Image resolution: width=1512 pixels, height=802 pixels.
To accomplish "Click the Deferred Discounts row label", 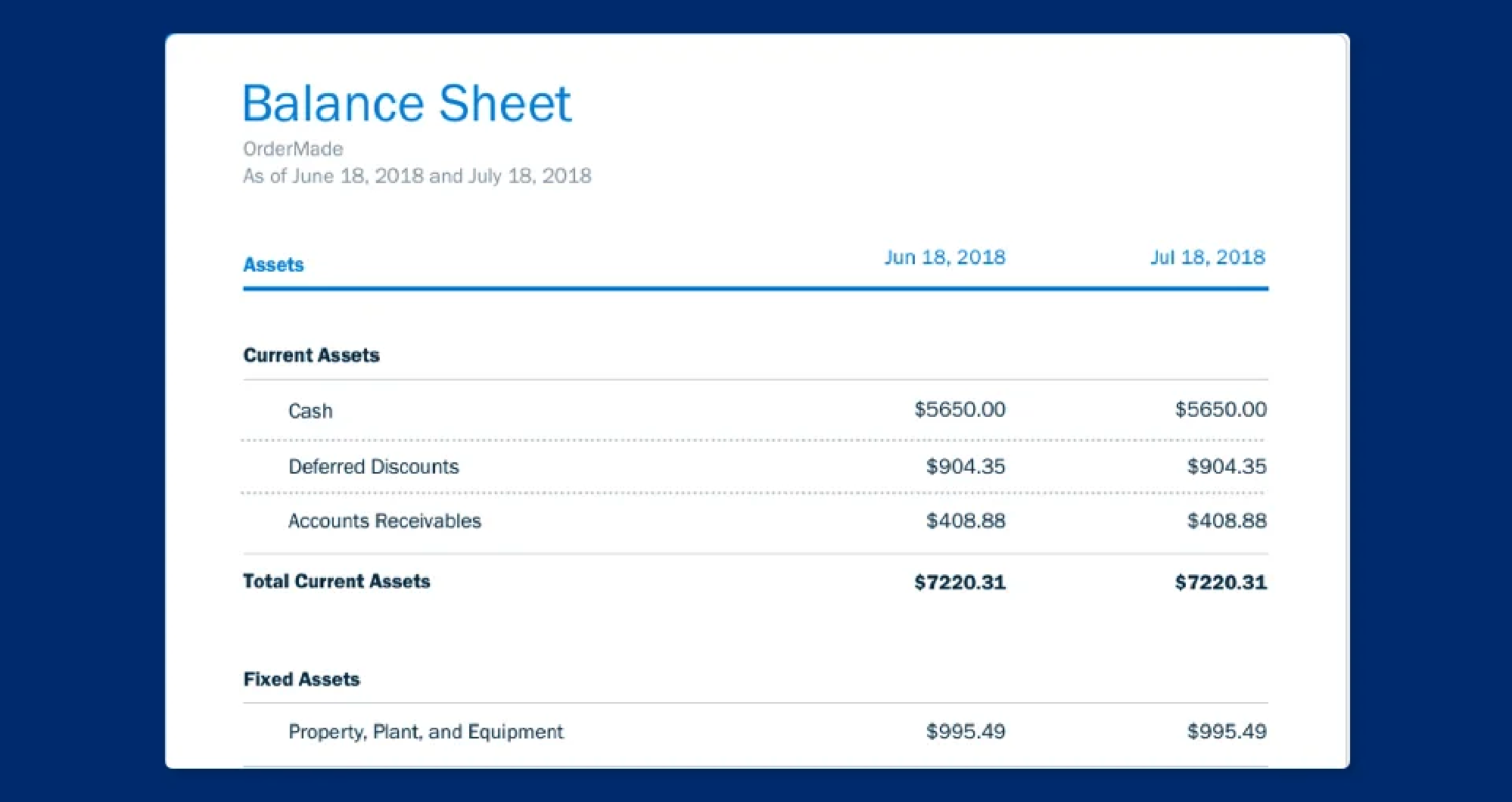I will pos(373,466).
